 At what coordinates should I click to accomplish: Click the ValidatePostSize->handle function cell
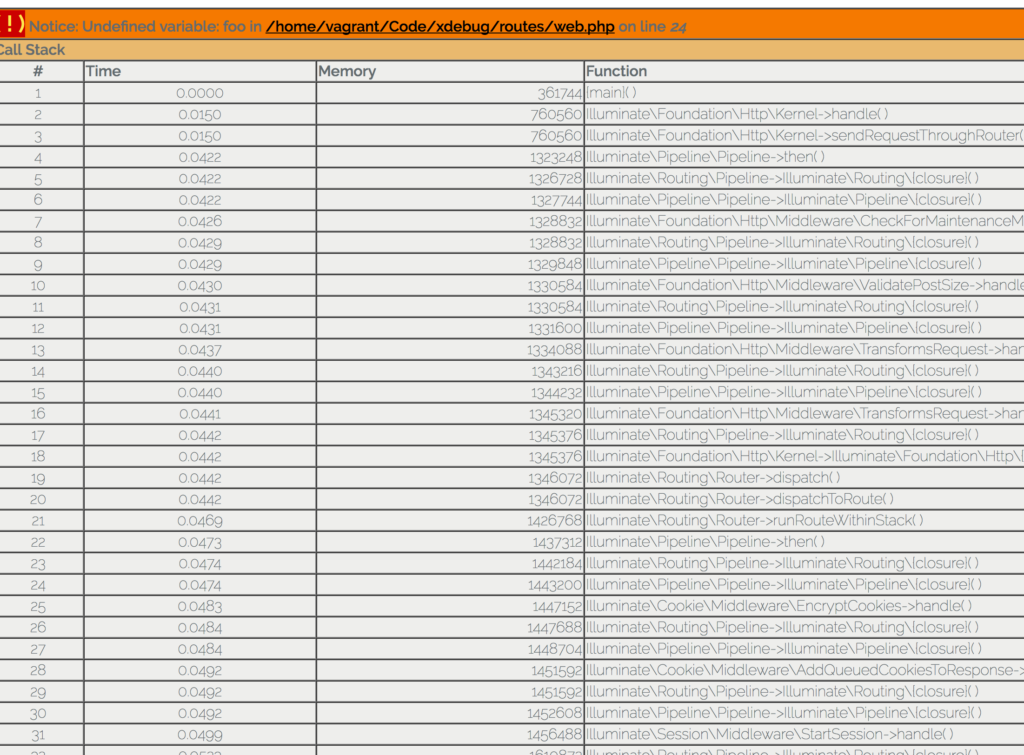(x=805, y=285)
